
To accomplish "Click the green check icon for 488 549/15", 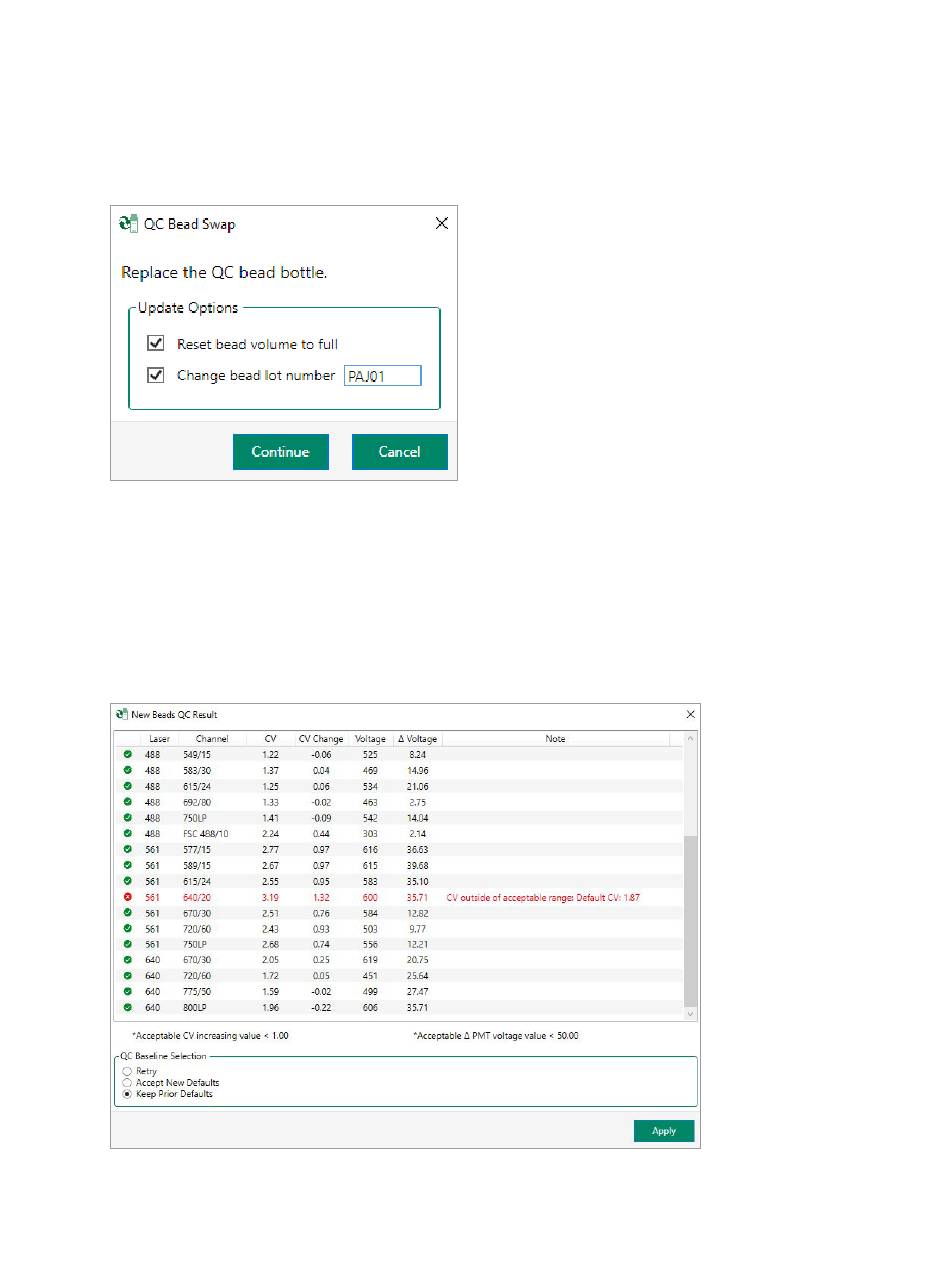I will (127, 754).
